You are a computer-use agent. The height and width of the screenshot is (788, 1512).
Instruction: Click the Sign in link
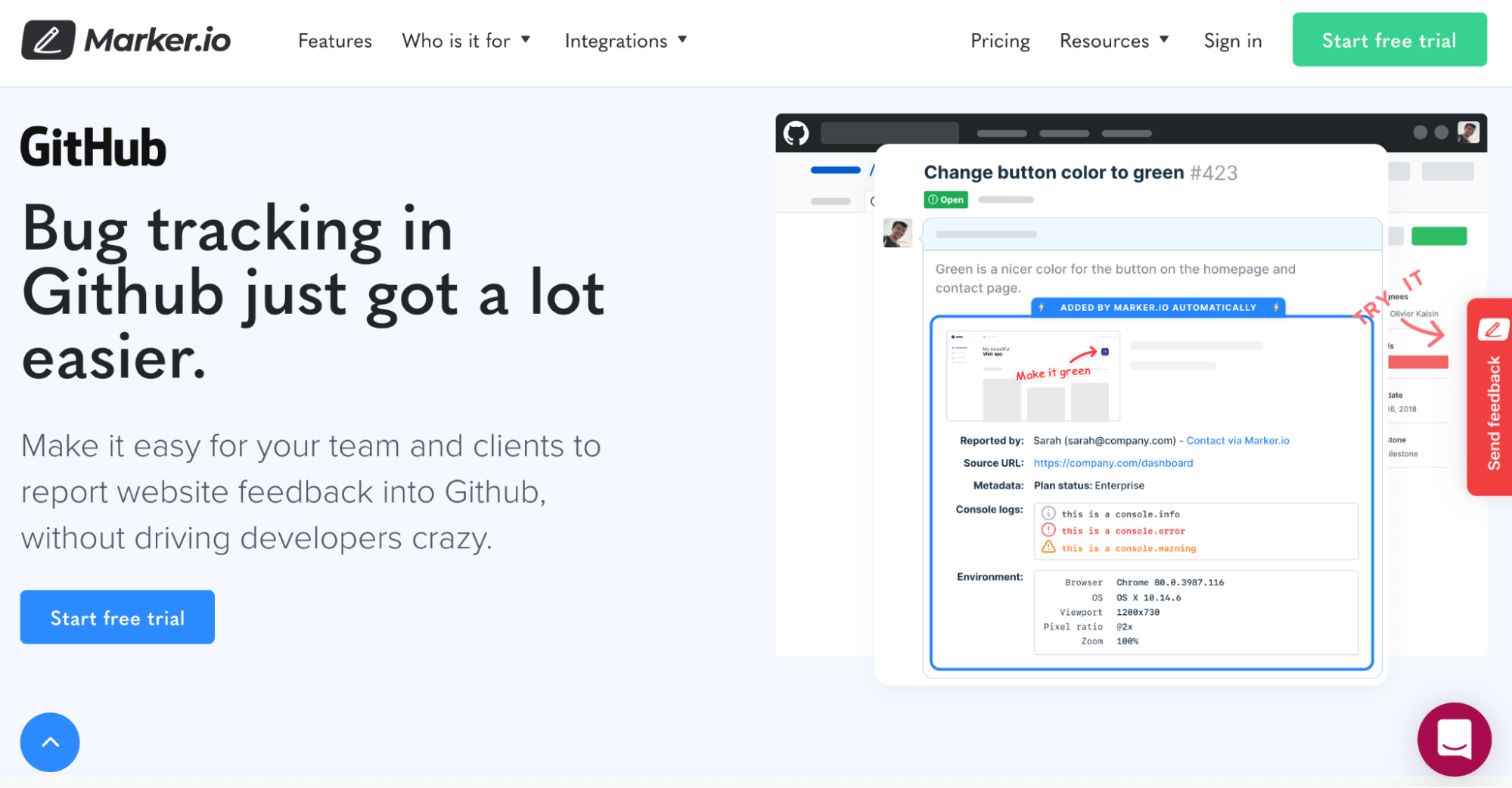point(1232,41)
